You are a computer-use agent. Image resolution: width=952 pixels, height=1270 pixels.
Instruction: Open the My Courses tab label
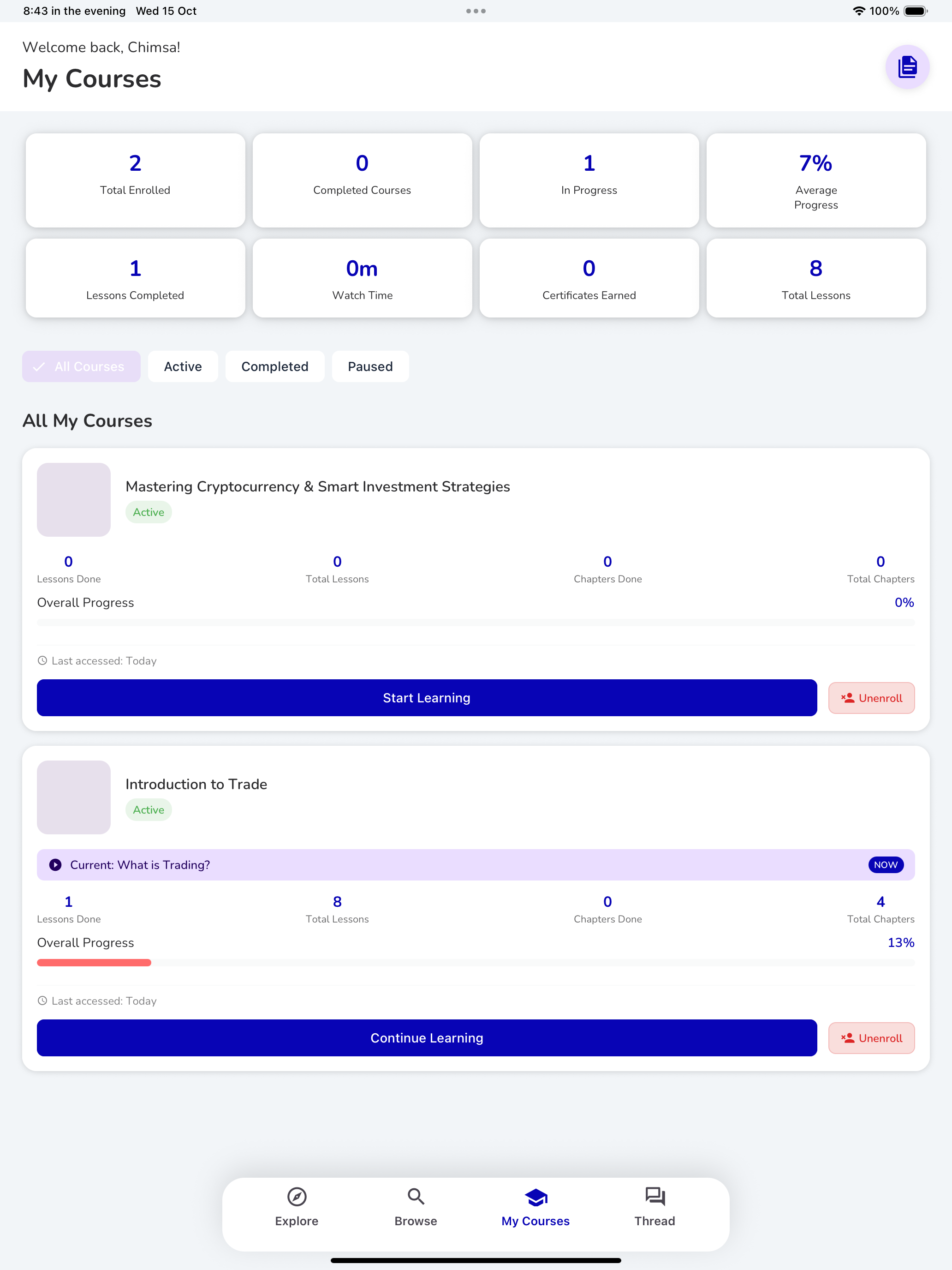click(535, 1221)
